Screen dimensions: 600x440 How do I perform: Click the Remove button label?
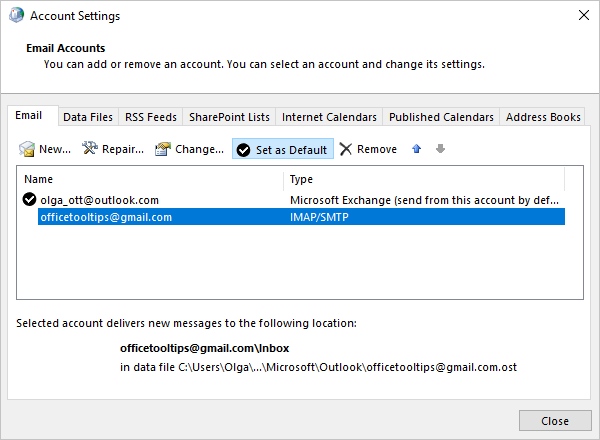[x=377, y=149]
